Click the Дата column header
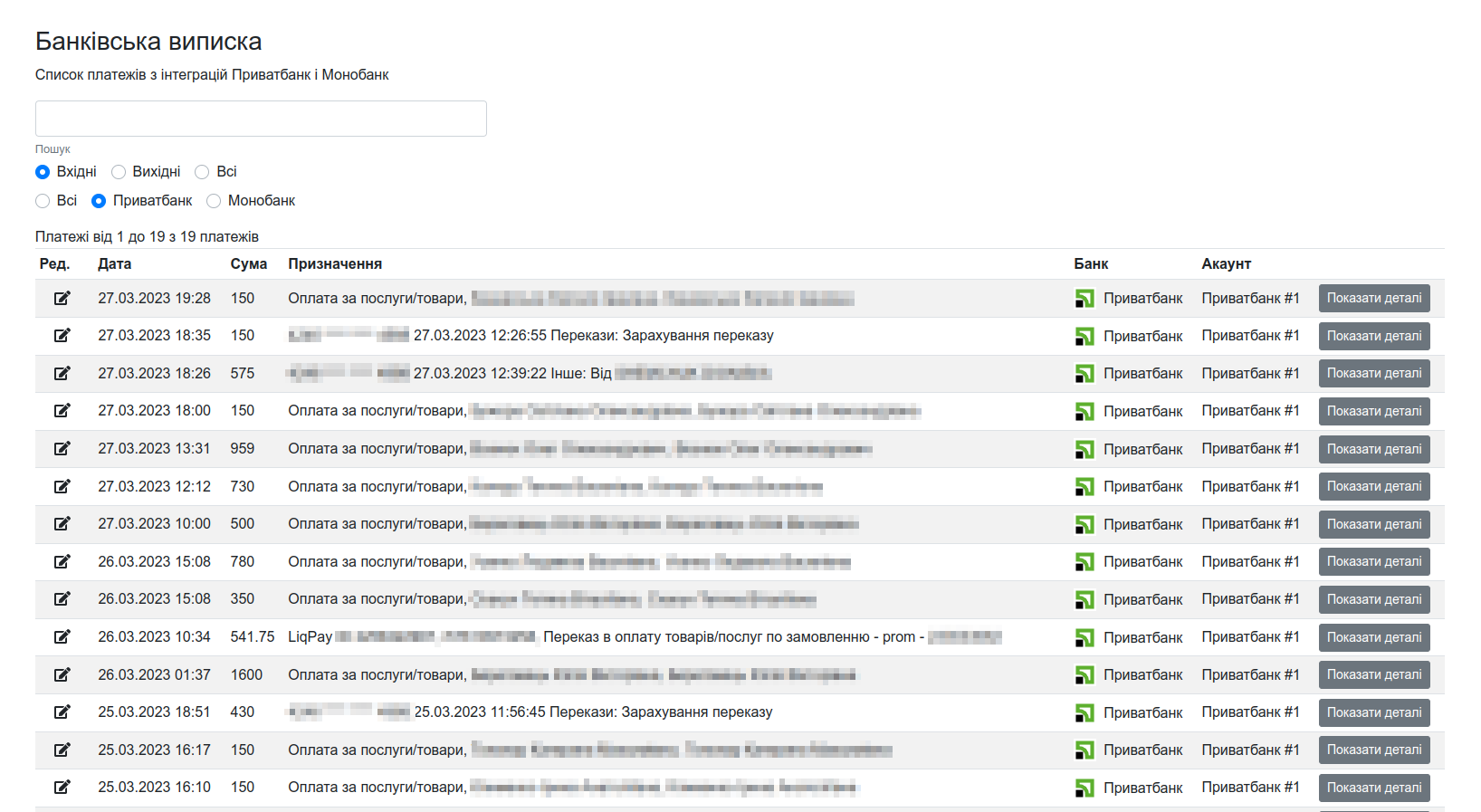This screenshot has width=1481, height=812. tap(115, 264)
